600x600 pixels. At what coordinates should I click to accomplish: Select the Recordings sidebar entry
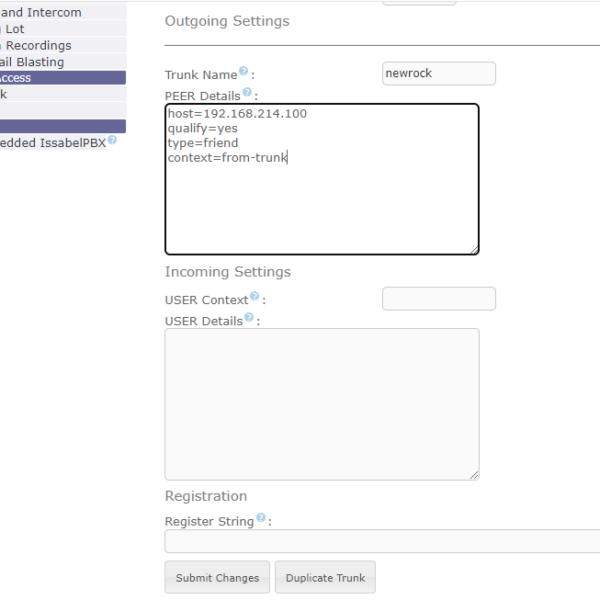40,45
